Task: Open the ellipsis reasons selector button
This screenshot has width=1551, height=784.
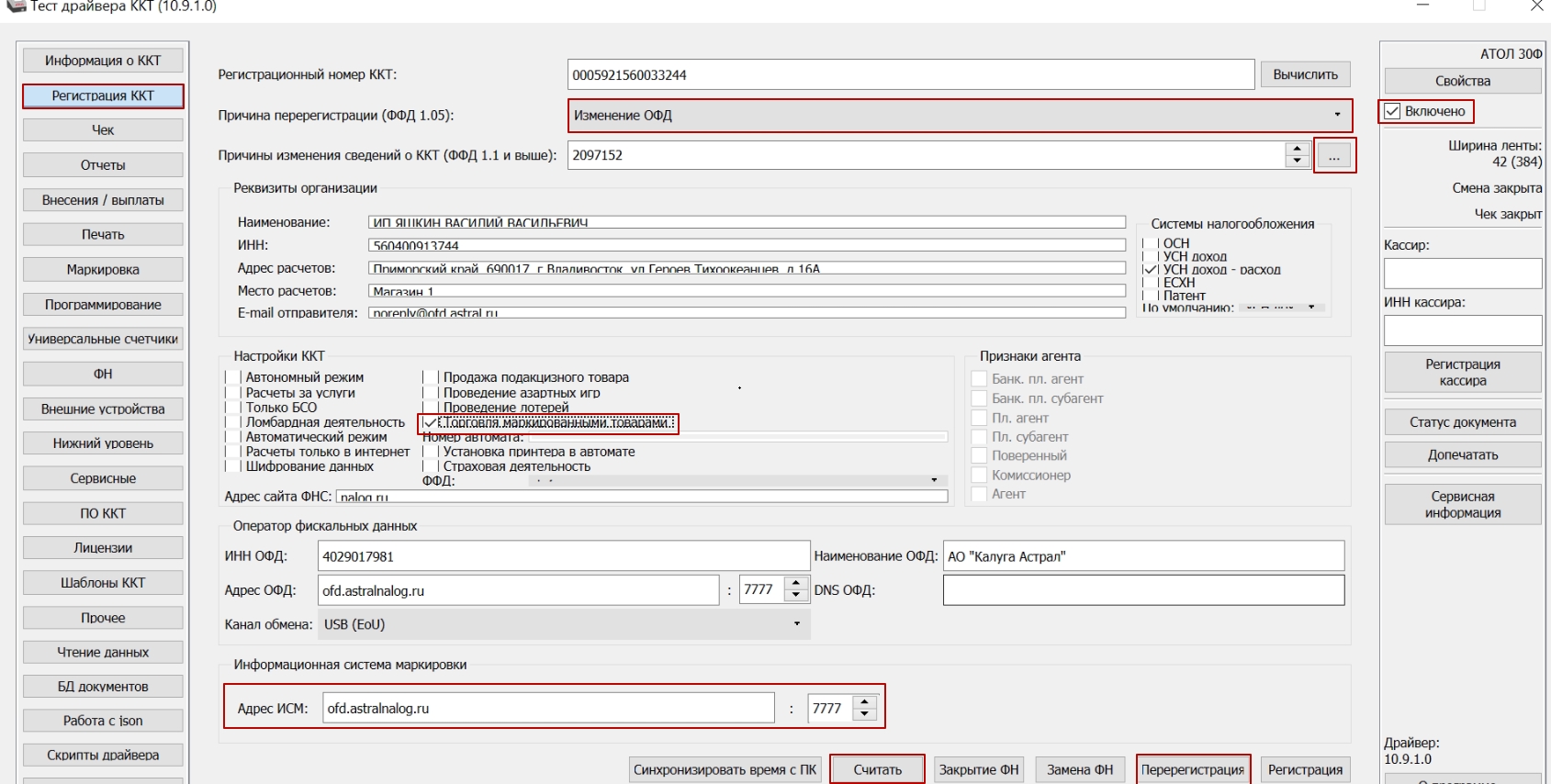Action: coord(1334,156)
